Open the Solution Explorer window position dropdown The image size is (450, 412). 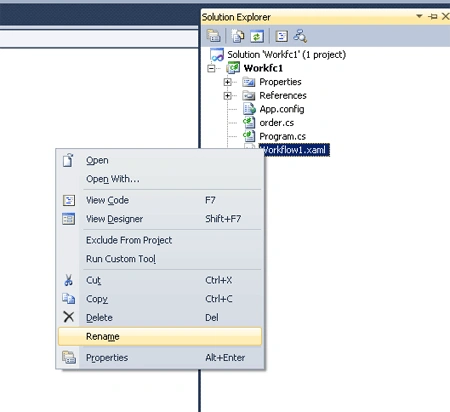point(419,16)
